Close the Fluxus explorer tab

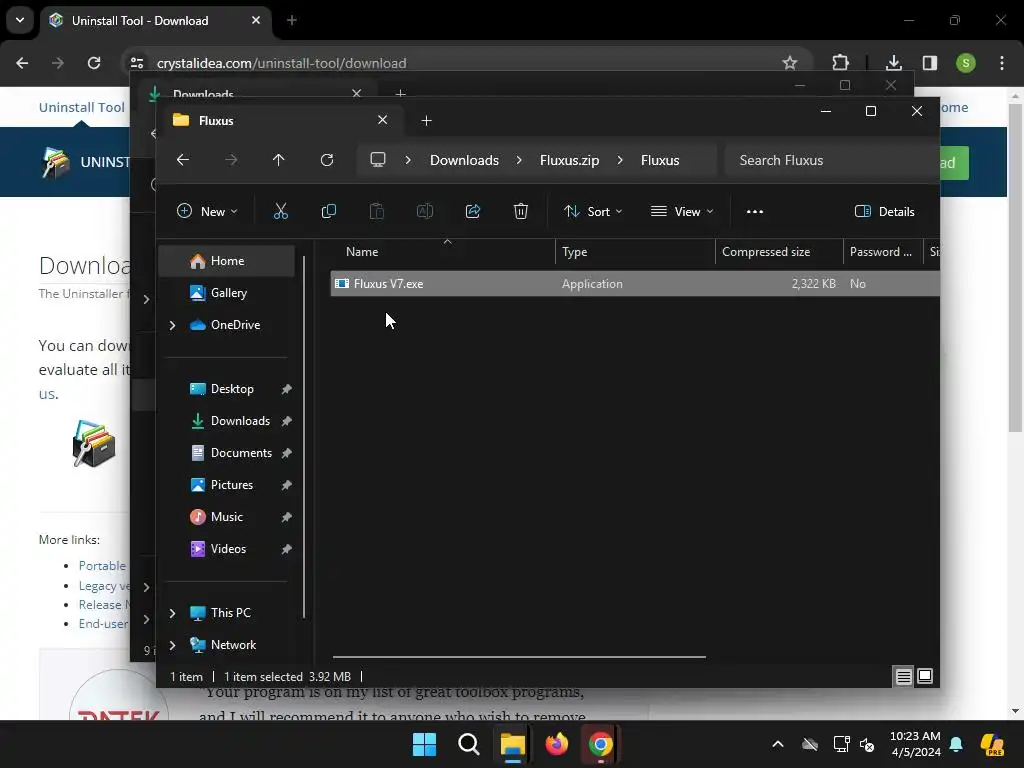pos(383,120)
